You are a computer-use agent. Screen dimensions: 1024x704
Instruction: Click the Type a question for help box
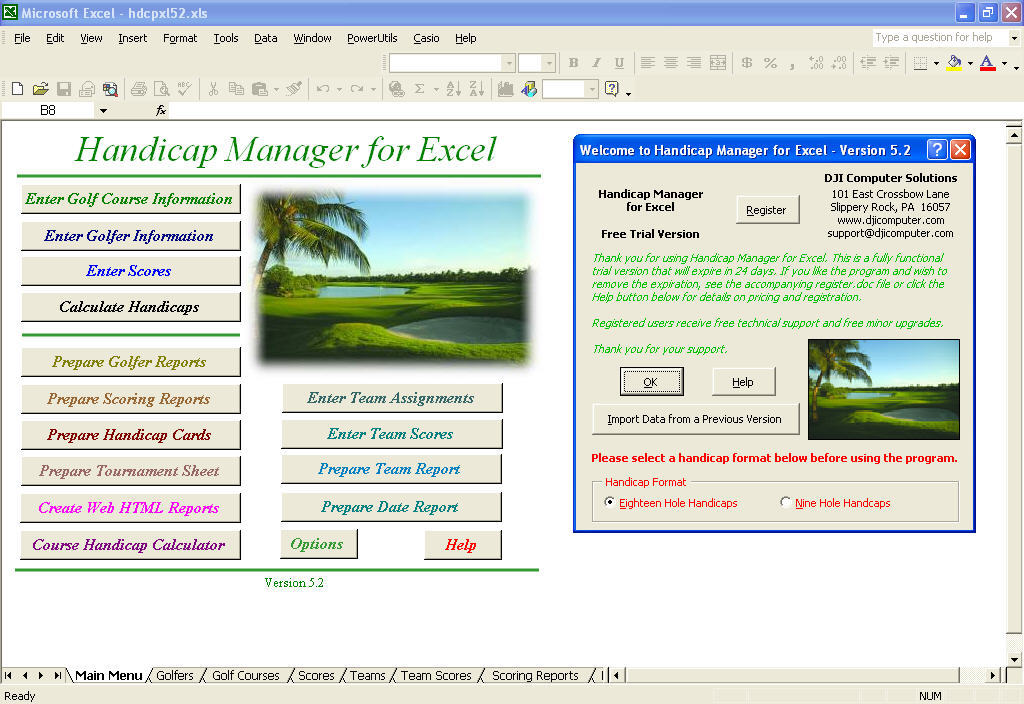pos(940,37)
